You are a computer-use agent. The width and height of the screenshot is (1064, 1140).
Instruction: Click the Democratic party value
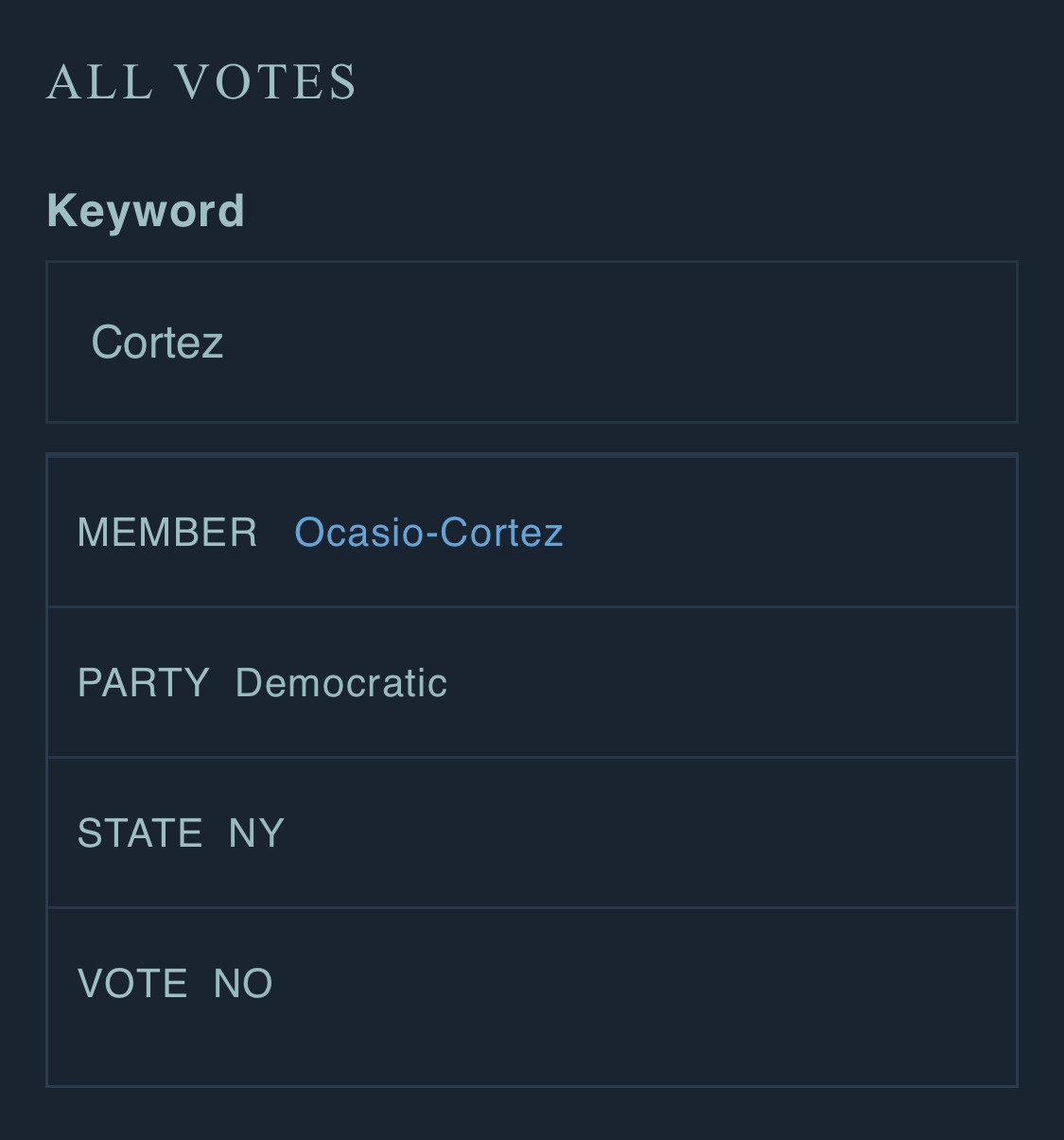(340, 683)
